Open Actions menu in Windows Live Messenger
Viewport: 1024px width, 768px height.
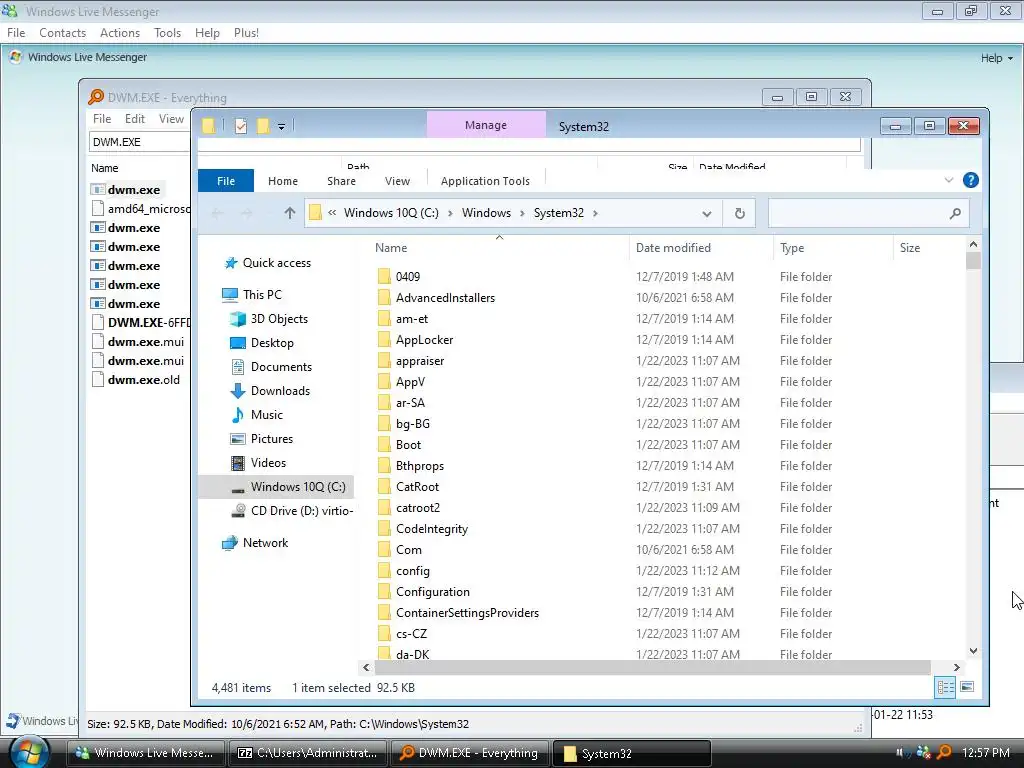[120, 33]
